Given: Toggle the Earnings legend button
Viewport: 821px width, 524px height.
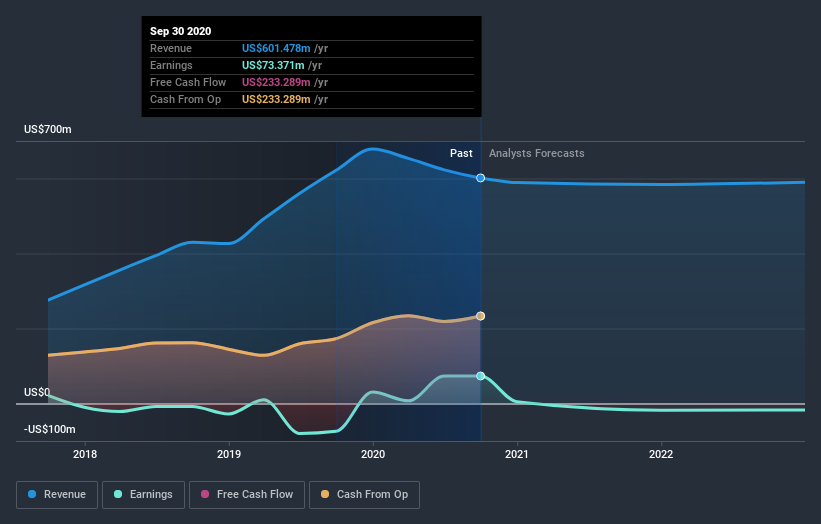Looking at the screenshot, I should pyautogui.click(x=143, y=495).
